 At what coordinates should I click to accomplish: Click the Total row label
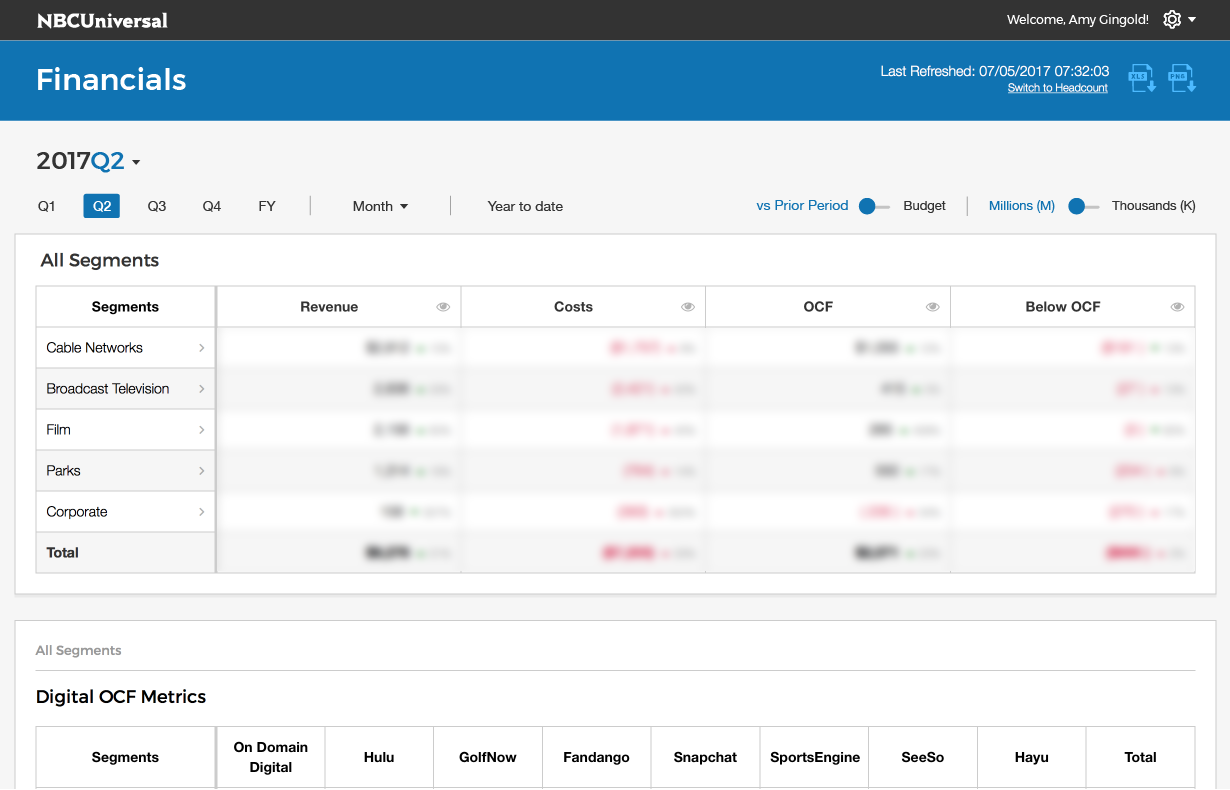[x=62, y=553]
